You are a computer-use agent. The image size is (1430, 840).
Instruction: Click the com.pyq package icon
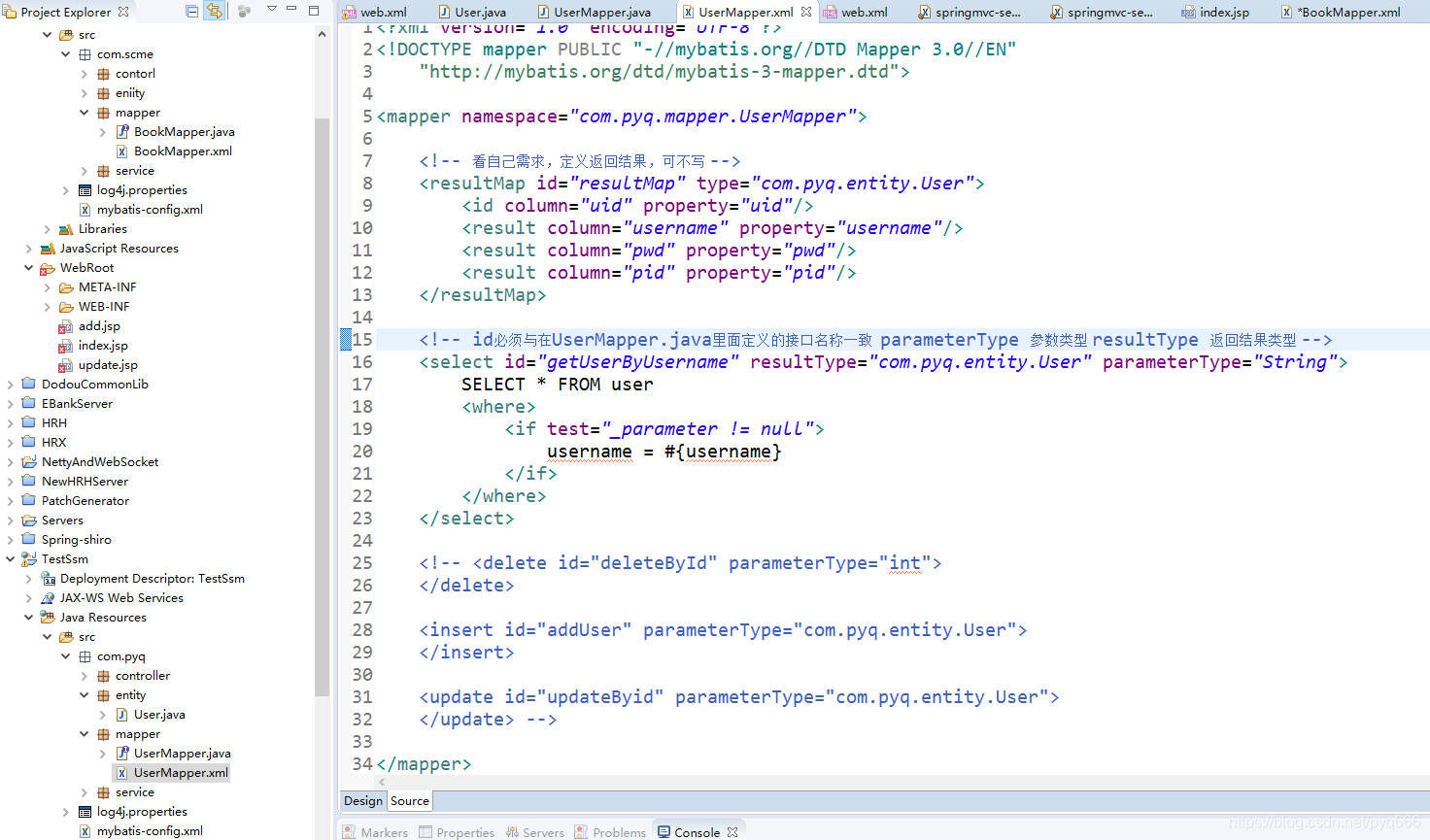[85, 656]
